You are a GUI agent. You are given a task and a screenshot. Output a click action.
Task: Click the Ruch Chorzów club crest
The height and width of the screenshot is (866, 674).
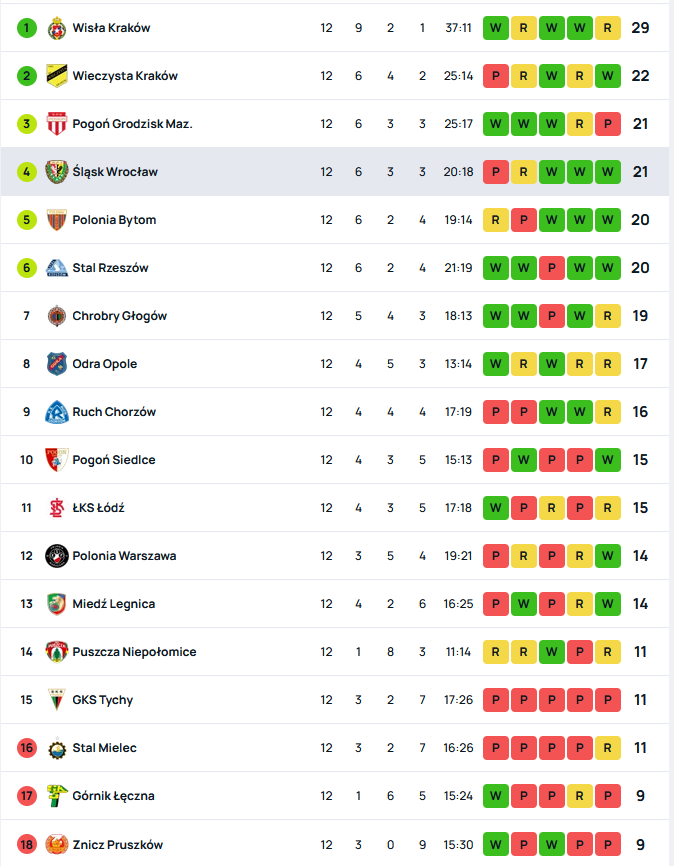57,412
